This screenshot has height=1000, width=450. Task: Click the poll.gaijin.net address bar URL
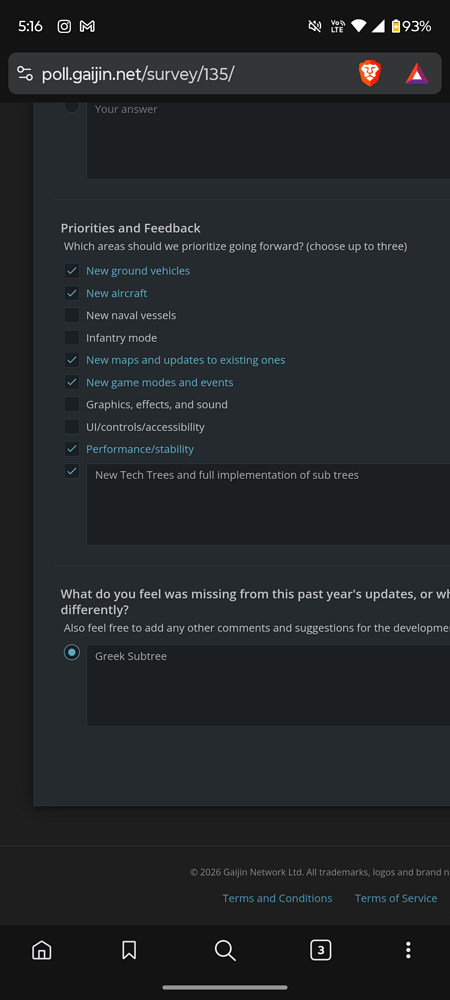138,74
